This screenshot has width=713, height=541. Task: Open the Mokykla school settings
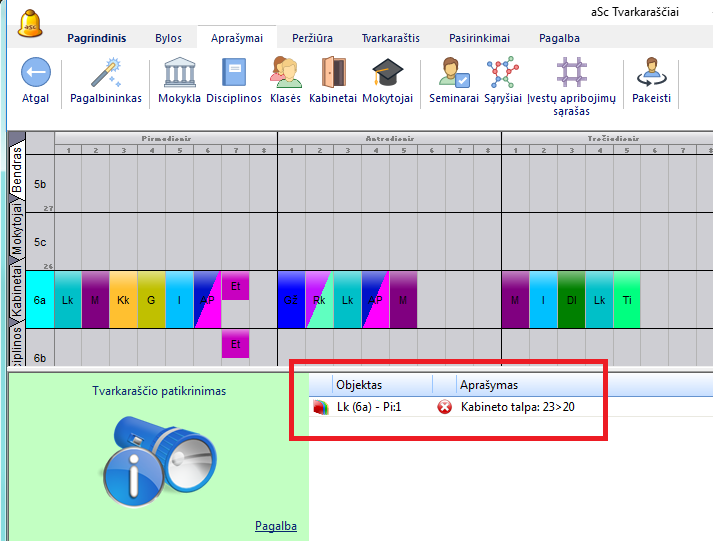[x=180, y=74]
